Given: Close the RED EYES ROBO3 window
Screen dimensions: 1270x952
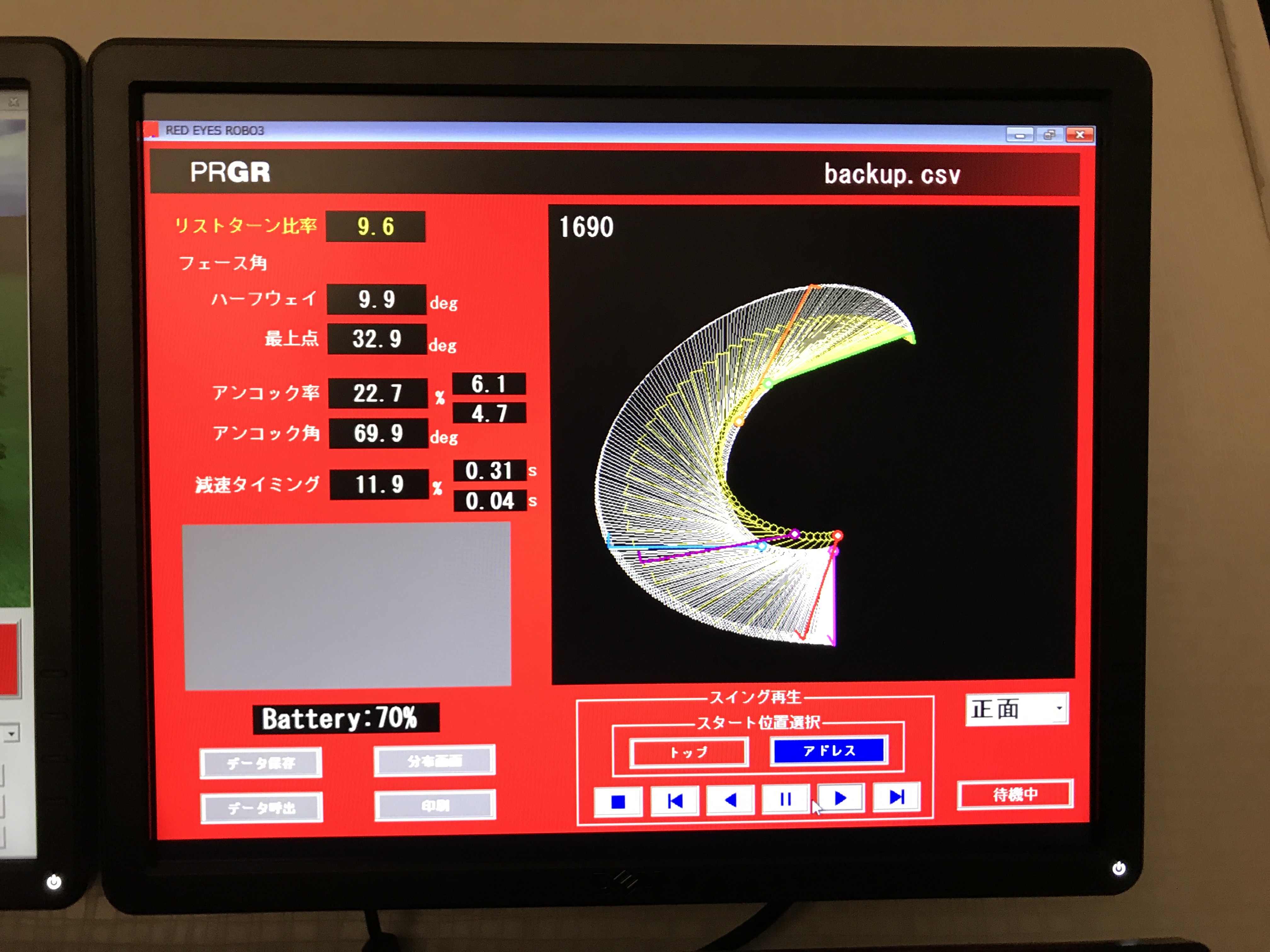Looking at the screenshot, I should click(1079, 134).
